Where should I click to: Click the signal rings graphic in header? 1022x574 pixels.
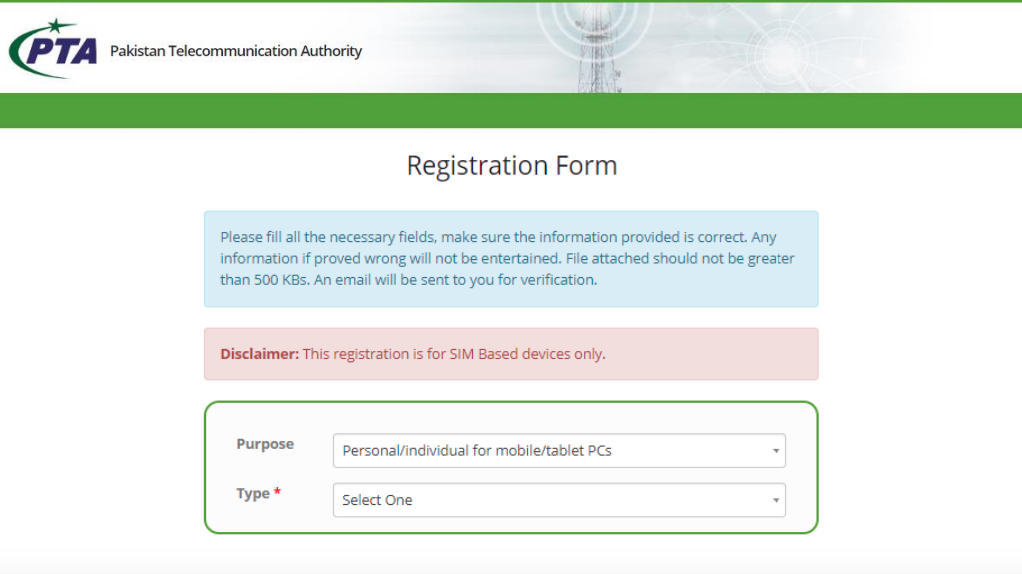tap(779, 45)
